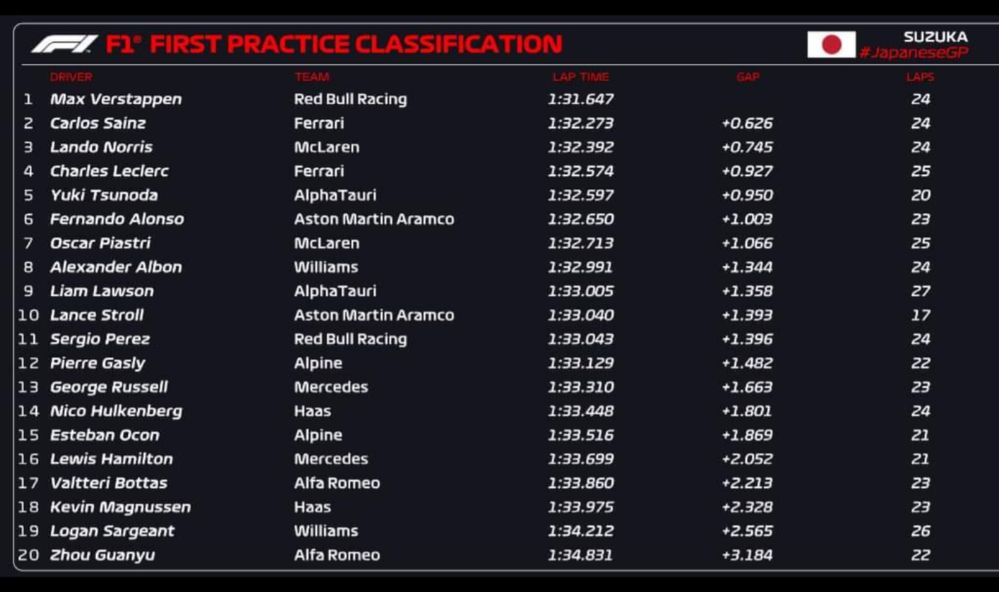The image size is (999, 592).
Task: Select Sergio Perez's +1.396 gap
Action: pos(747,339)
